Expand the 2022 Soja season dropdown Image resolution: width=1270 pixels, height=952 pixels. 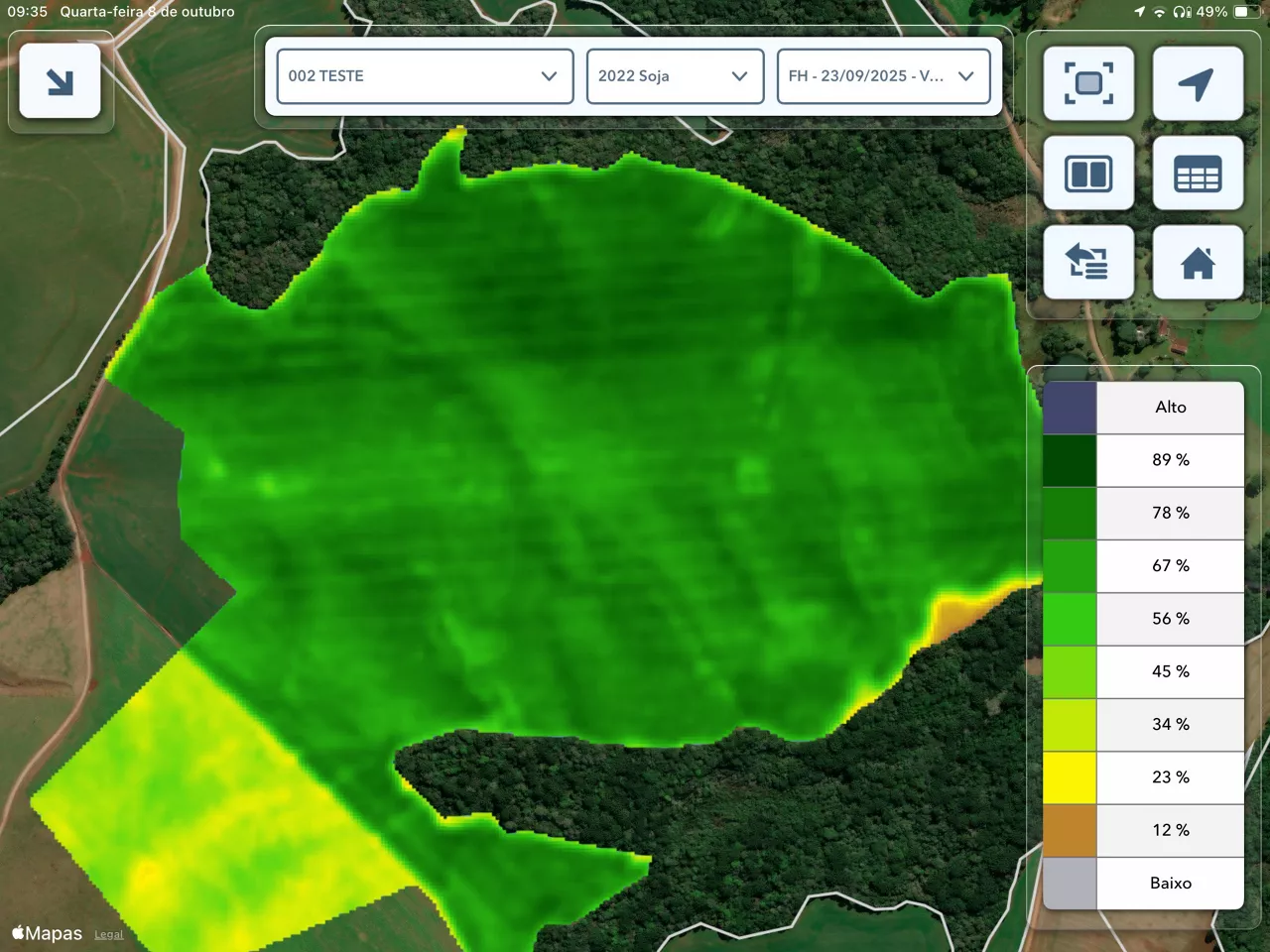(x=675, y=76)
